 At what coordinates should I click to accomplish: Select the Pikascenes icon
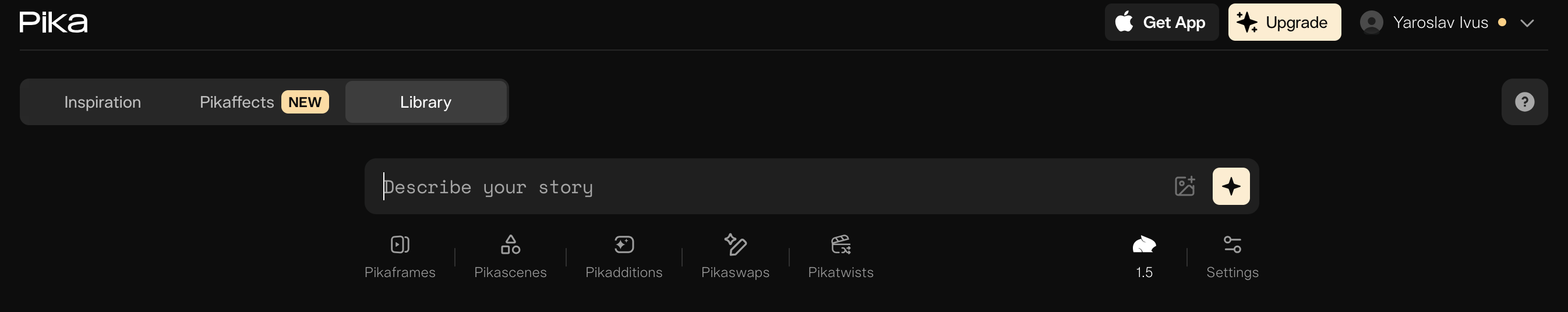pos(510,244)
